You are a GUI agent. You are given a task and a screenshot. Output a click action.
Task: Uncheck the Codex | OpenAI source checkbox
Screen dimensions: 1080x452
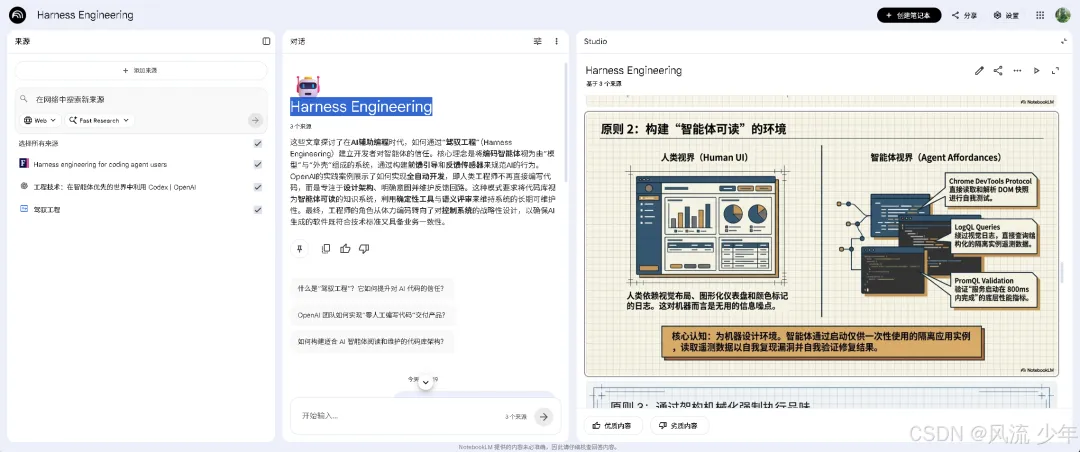(x=258, y=187)
